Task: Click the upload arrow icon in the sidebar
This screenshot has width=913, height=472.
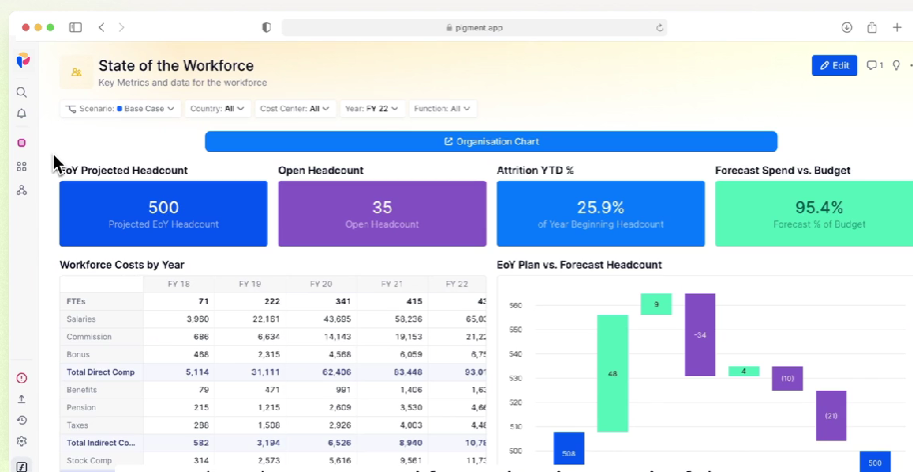Action: [22, 399]
